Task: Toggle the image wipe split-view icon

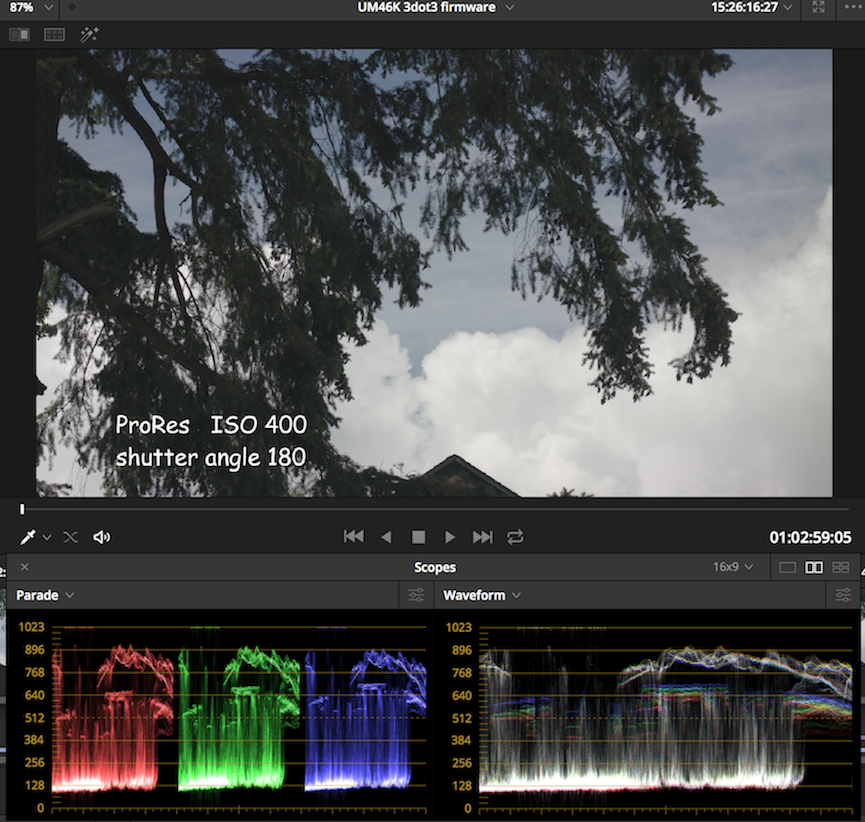Action: coord(19,35)
